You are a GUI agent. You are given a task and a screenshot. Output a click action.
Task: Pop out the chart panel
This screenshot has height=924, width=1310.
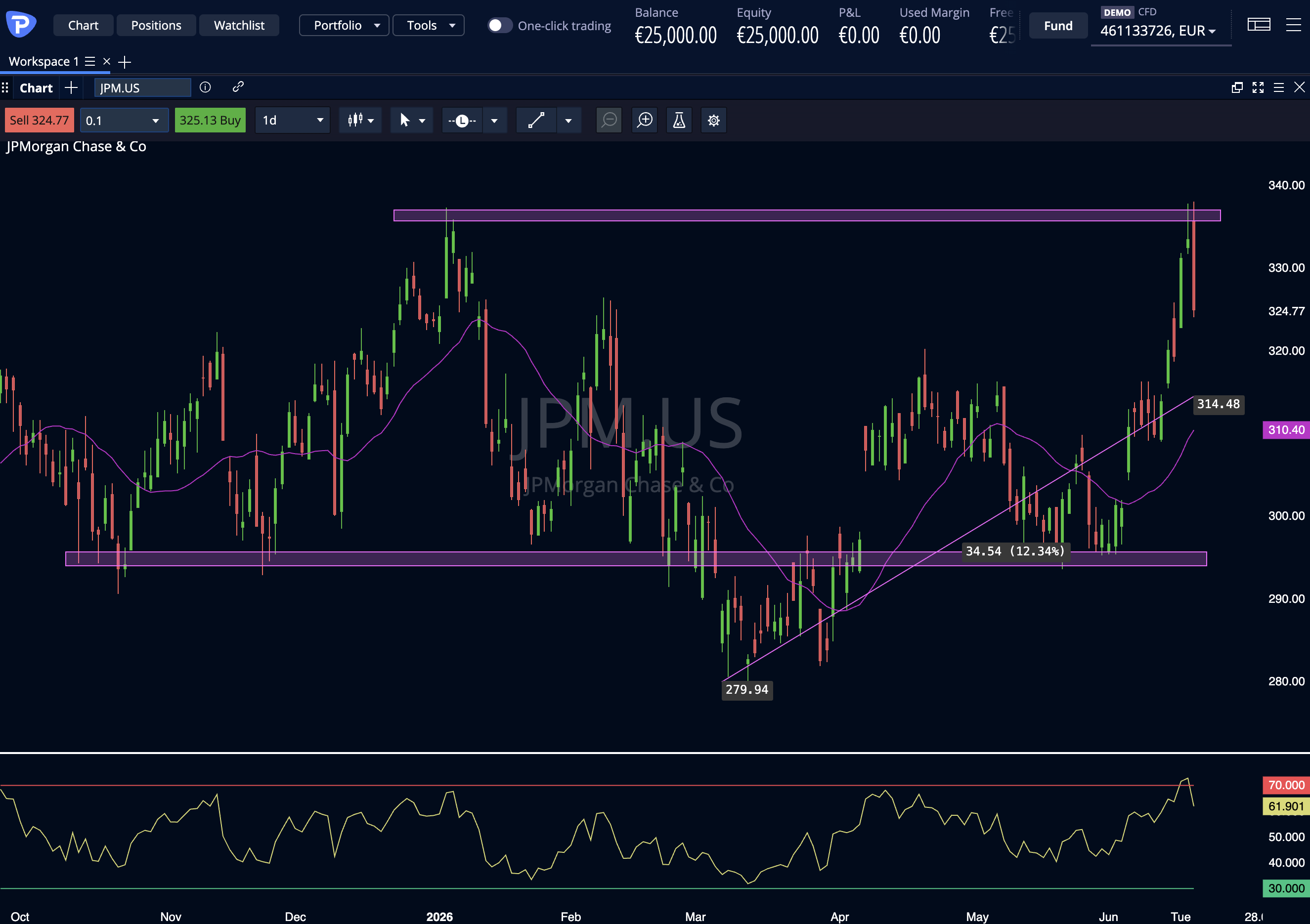tap(1237, 87)
